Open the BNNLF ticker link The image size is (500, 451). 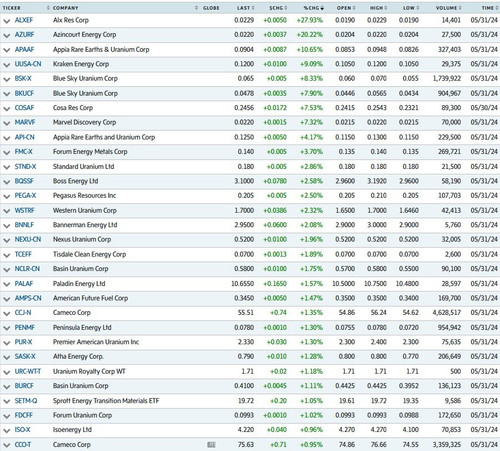pyautogui.click(x=24, y=225)
